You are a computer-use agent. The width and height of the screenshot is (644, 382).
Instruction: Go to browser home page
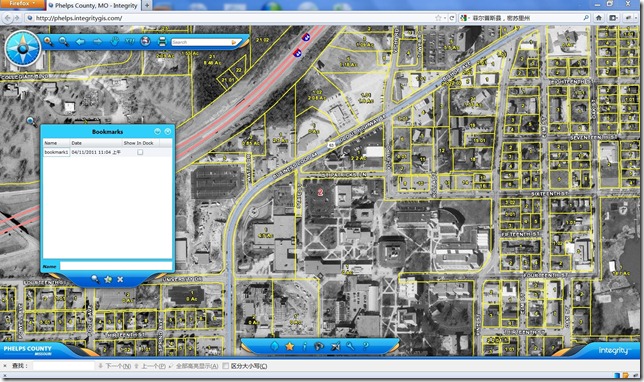click(598, 18)
